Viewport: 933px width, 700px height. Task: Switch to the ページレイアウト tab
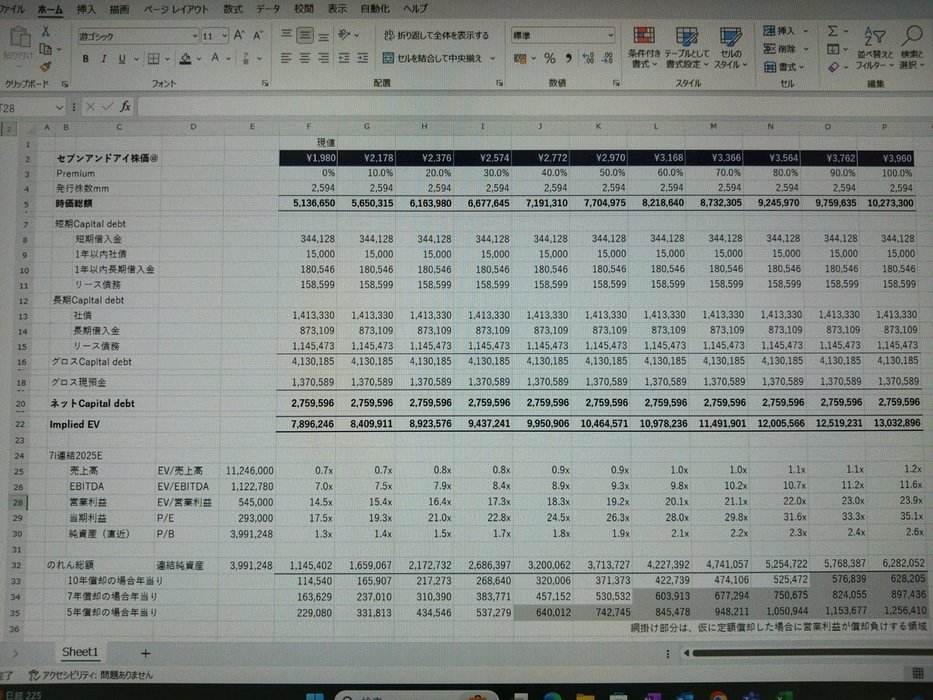(176, 10)
